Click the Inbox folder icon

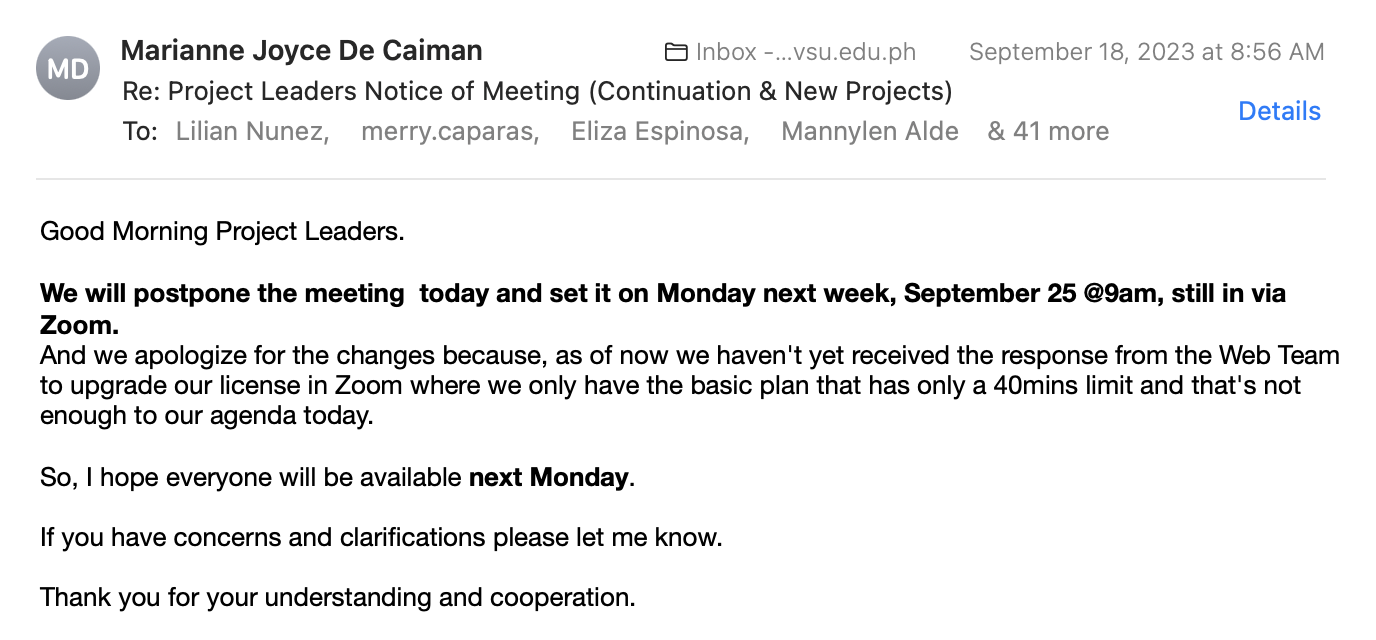coord(676,52)
